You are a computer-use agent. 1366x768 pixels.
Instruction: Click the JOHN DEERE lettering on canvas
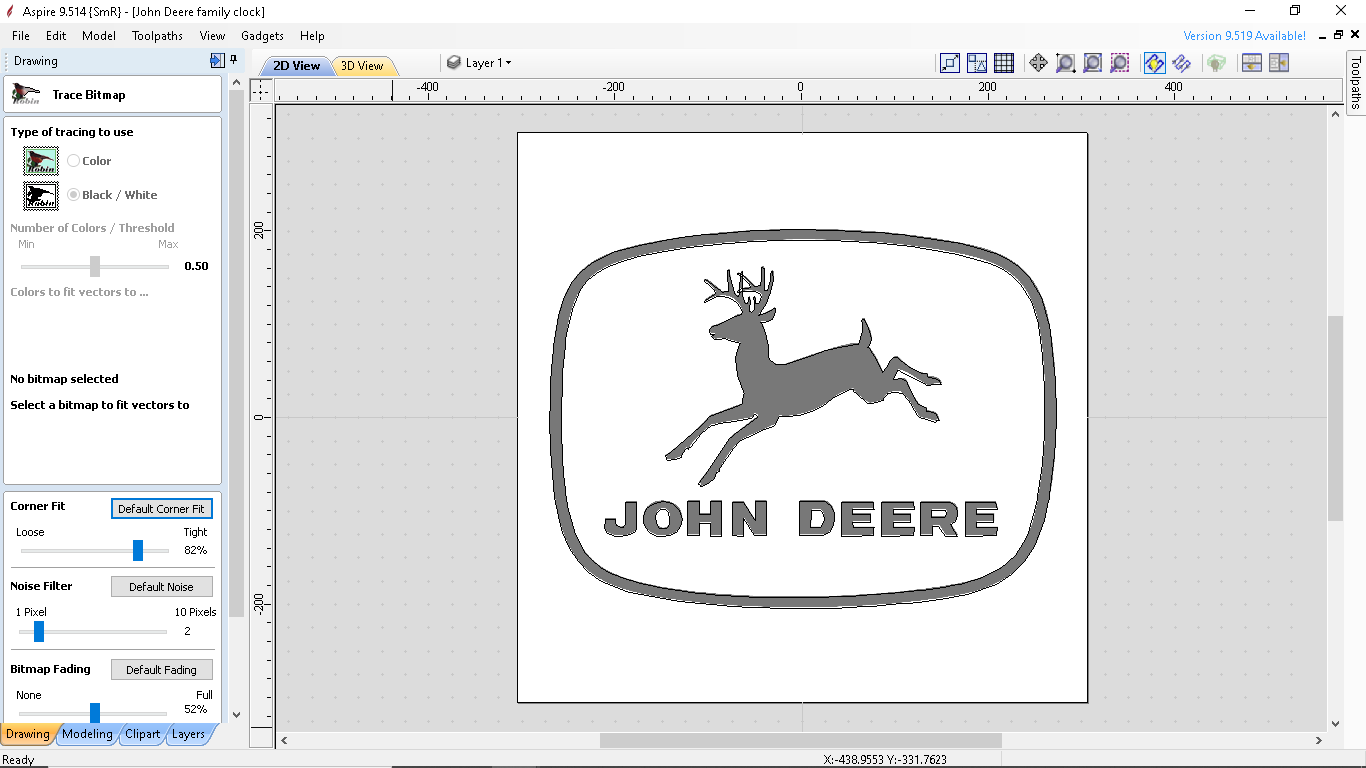[801, 519]
